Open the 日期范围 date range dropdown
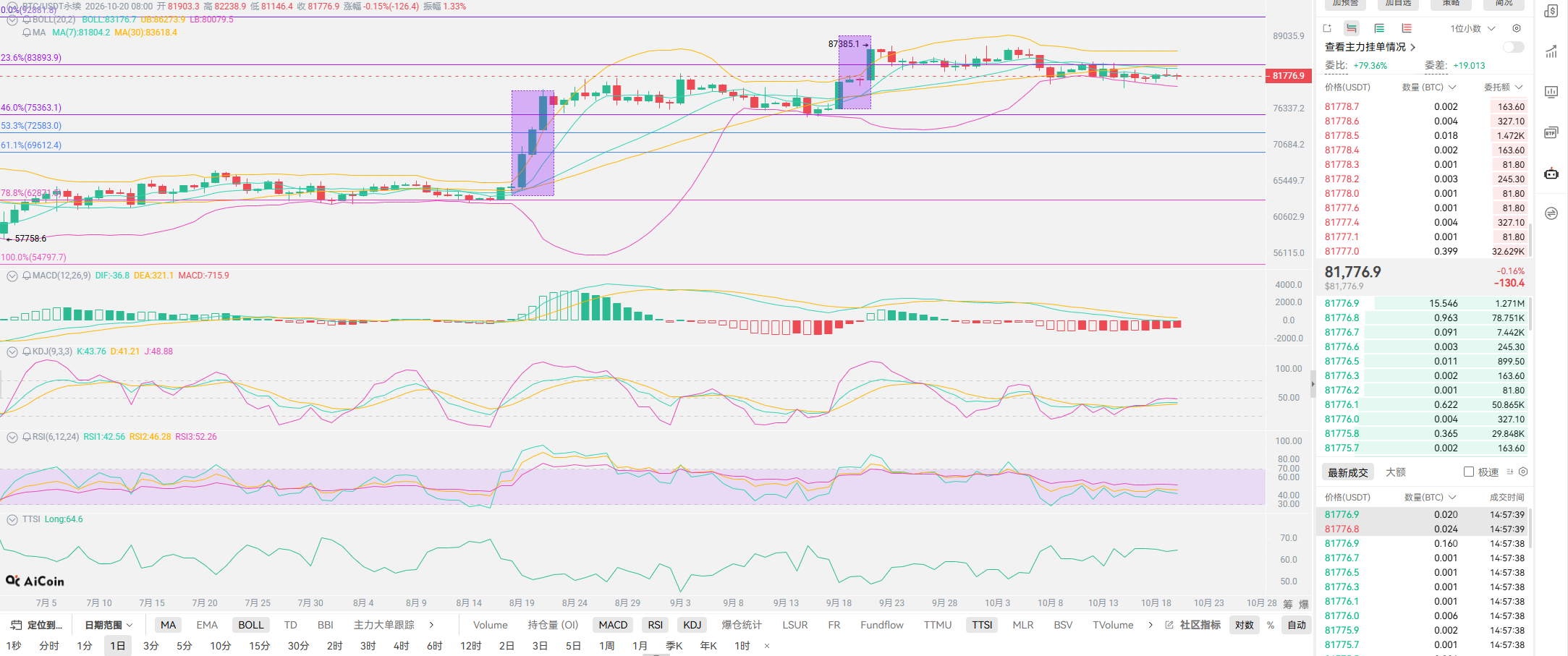This screenshot has width=1568, height=656. tap(109, 625)
